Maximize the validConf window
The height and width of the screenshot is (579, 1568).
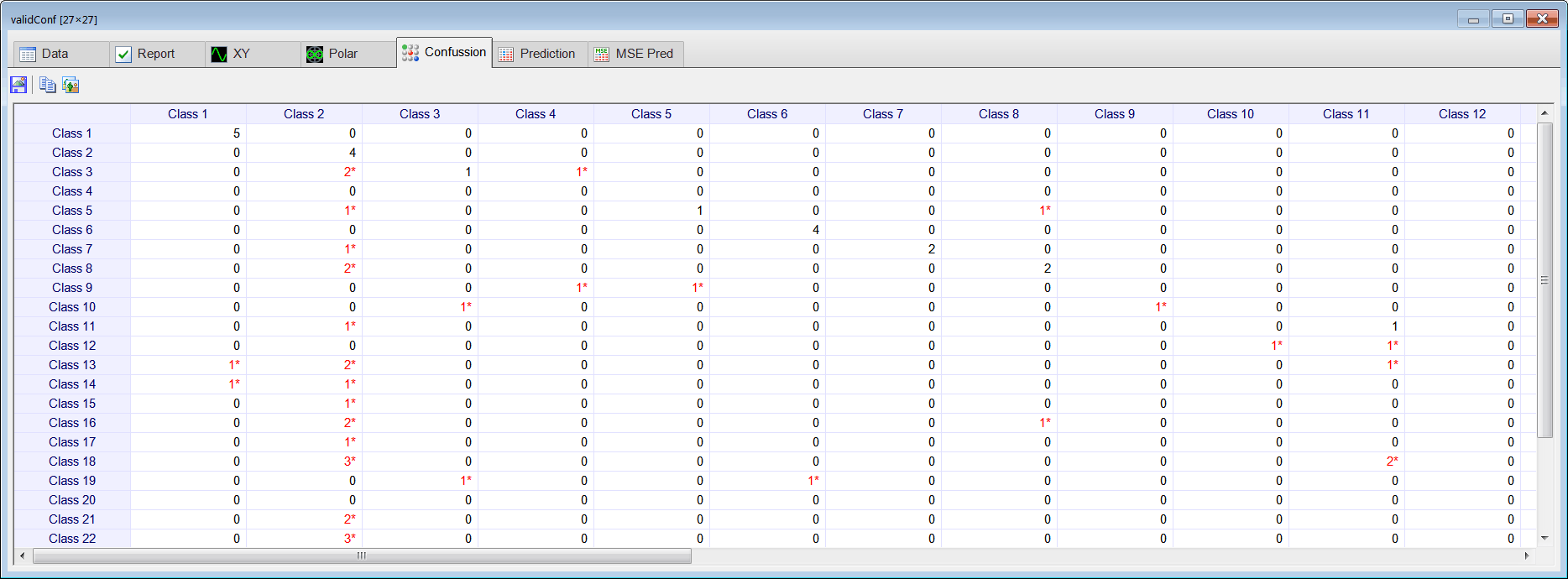coord(1508,19)
